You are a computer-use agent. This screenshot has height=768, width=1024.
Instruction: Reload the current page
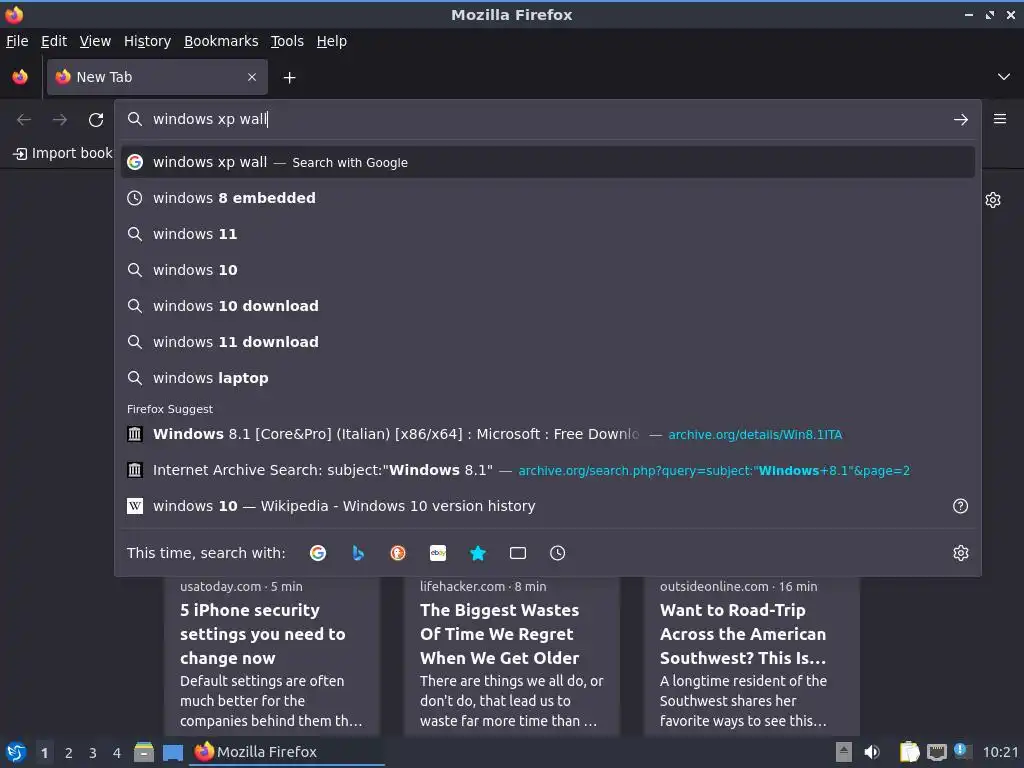pos(96,120)
